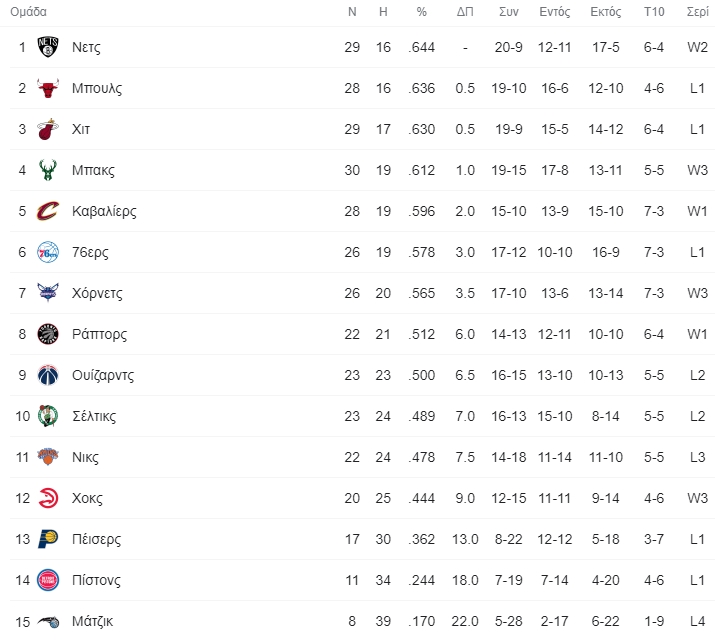
Task: Select the Detroit Pistons logo
Action: point(48,580)
